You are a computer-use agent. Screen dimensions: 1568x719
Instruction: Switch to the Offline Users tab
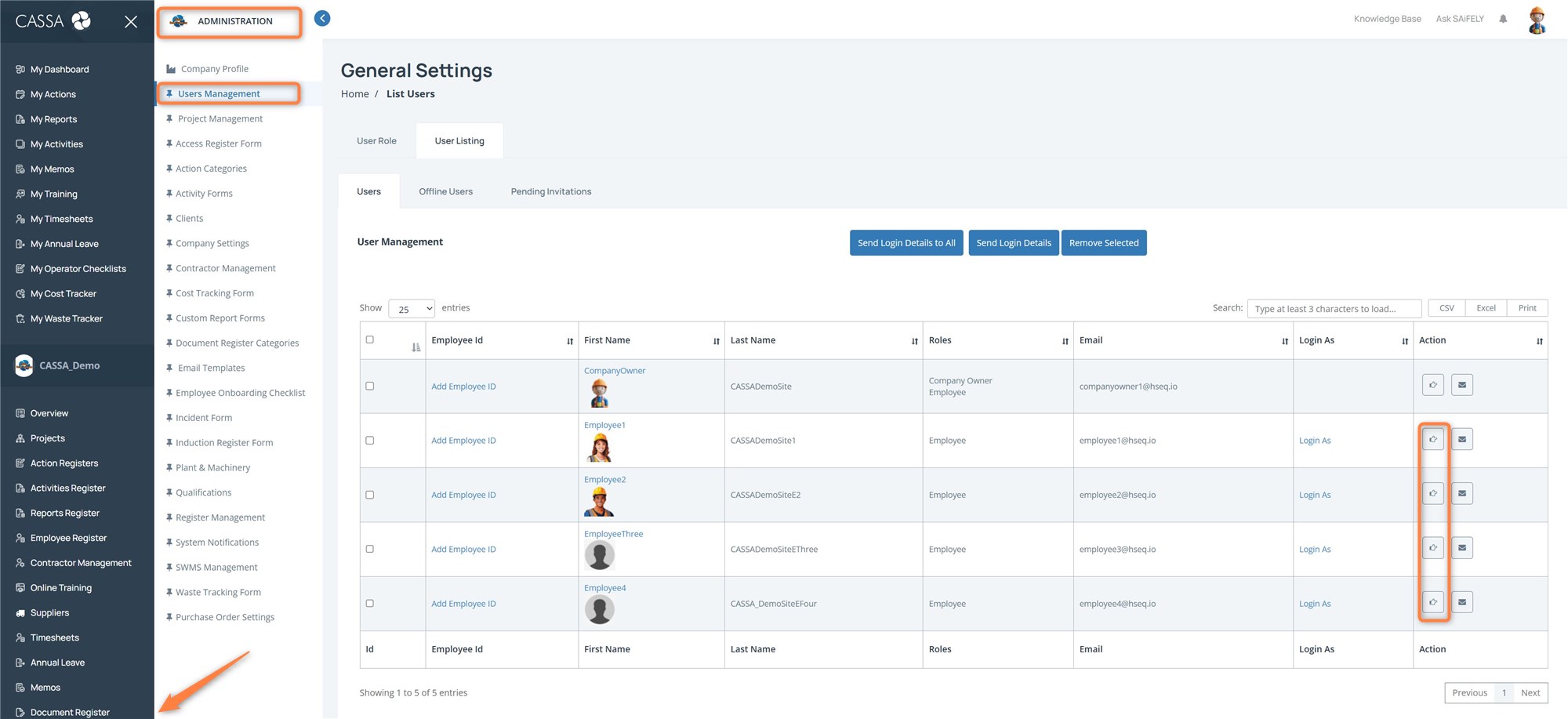point(445,191)
